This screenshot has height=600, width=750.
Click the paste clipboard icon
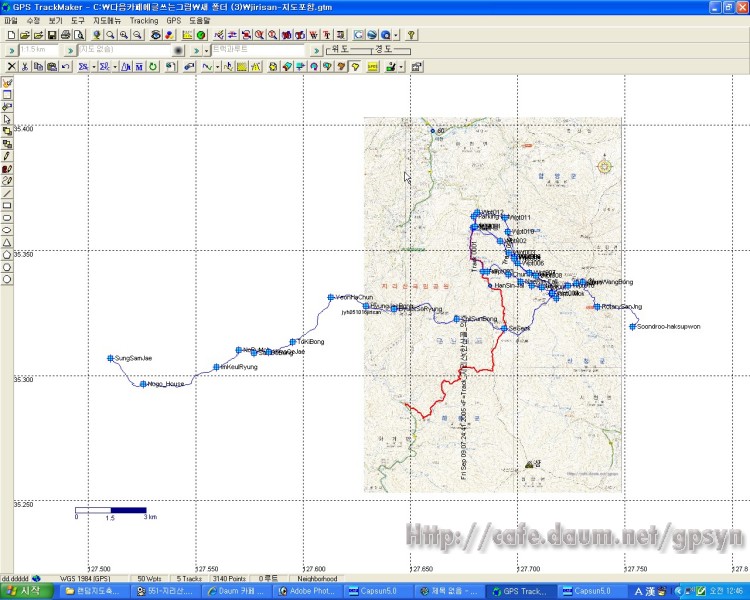point(52,67)
